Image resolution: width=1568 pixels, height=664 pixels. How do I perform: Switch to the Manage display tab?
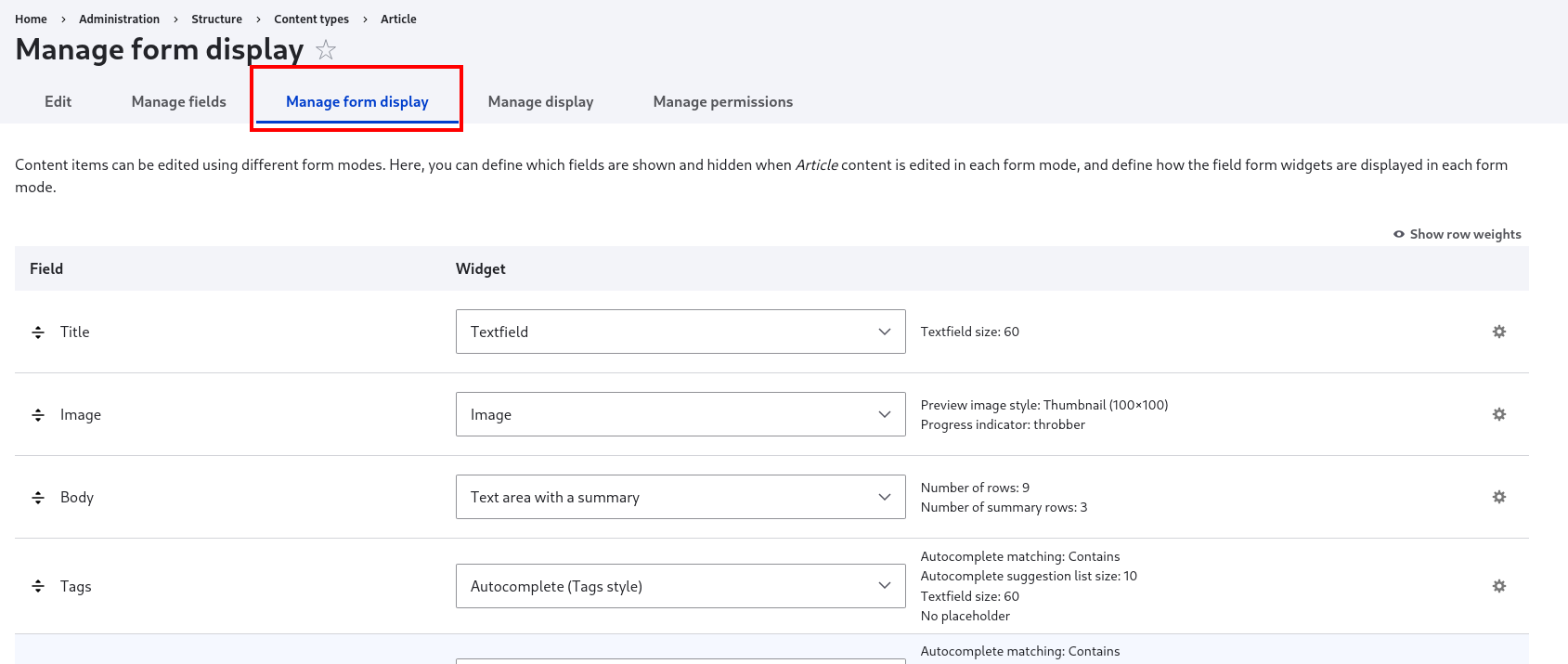(x=540, y=102)
